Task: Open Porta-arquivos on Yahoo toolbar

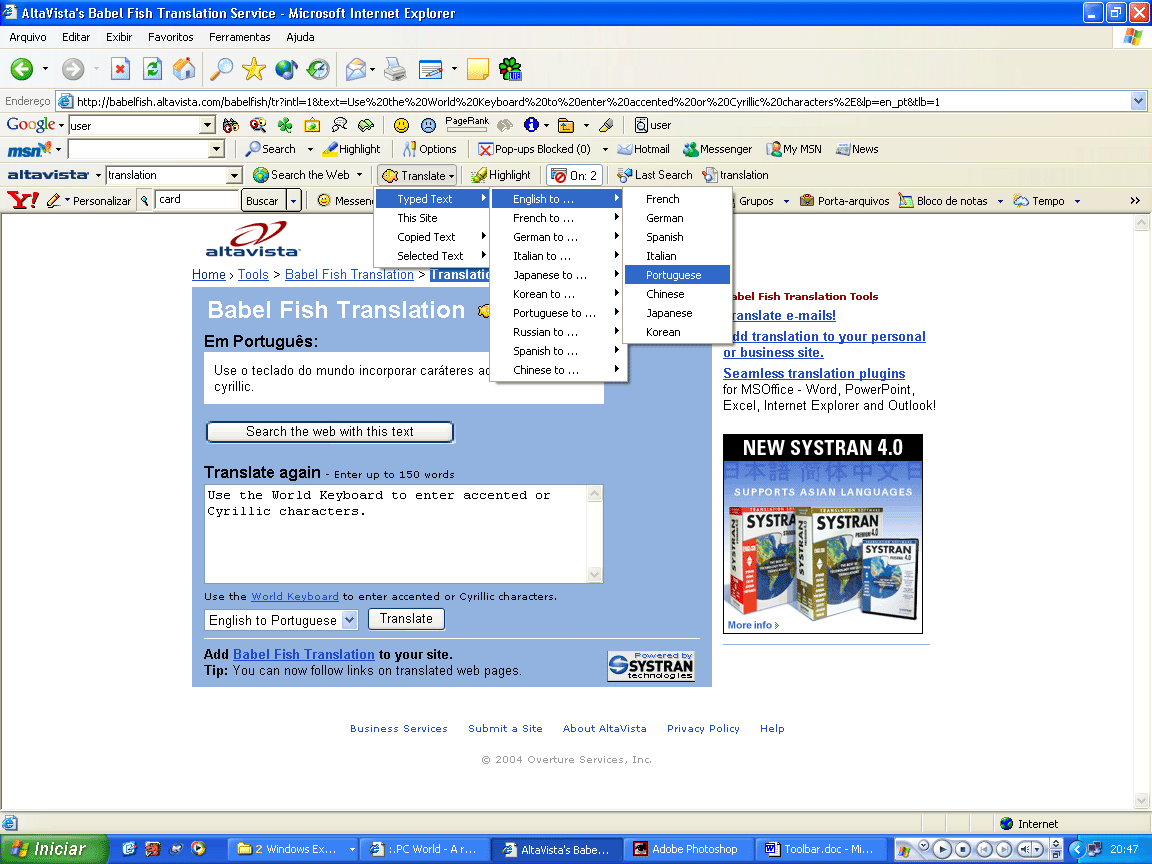Action: point(844,201)
